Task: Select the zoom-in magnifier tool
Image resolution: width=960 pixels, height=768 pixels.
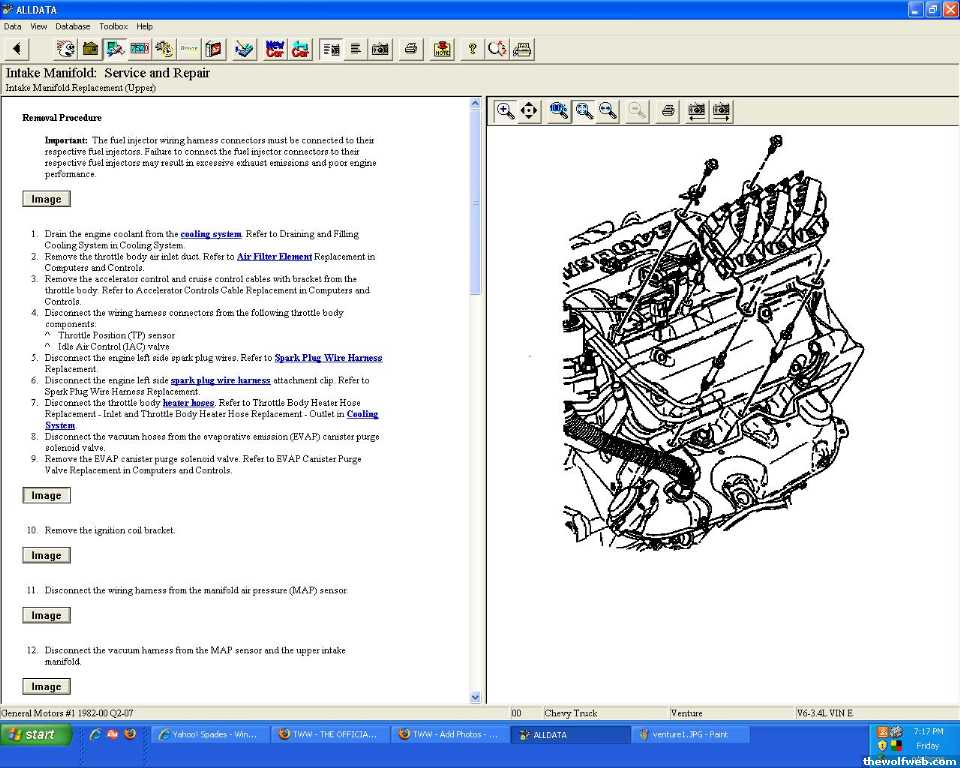Action: (x=506, y=111)
